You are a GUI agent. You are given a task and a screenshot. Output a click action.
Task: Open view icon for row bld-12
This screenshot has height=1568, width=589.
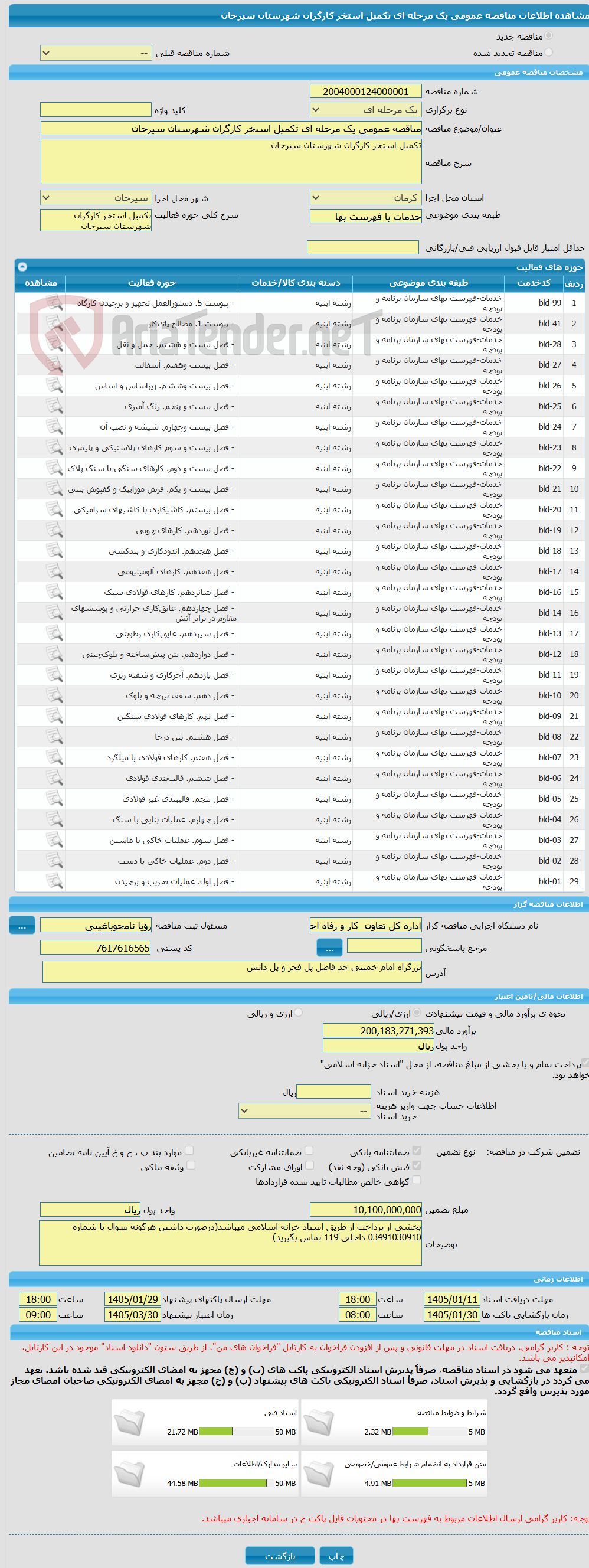[55, 654]
